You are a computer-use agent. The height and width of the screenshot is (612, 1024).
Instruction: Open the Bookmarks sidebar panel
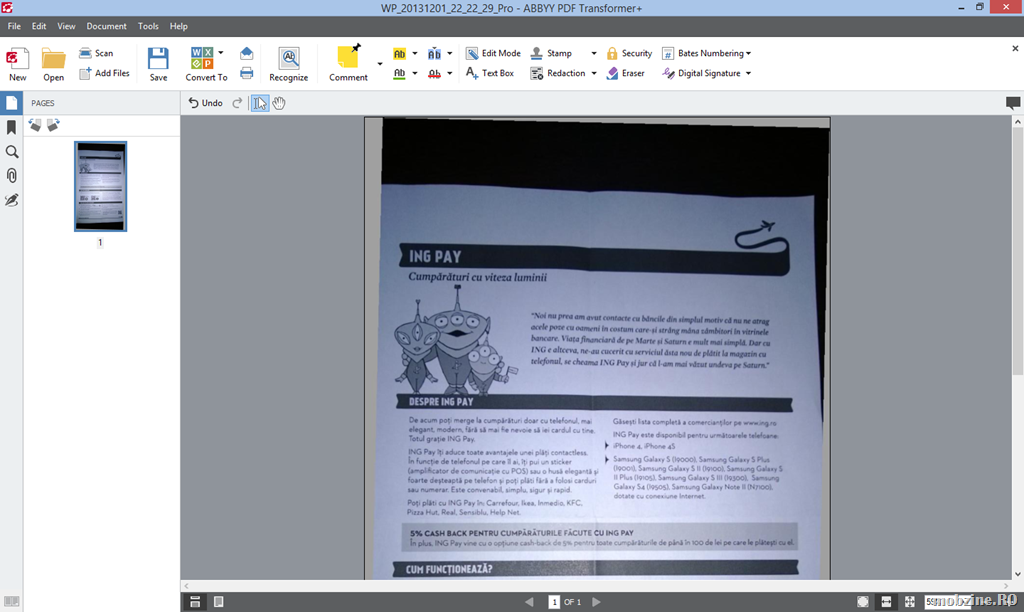[x=11, y=127]
